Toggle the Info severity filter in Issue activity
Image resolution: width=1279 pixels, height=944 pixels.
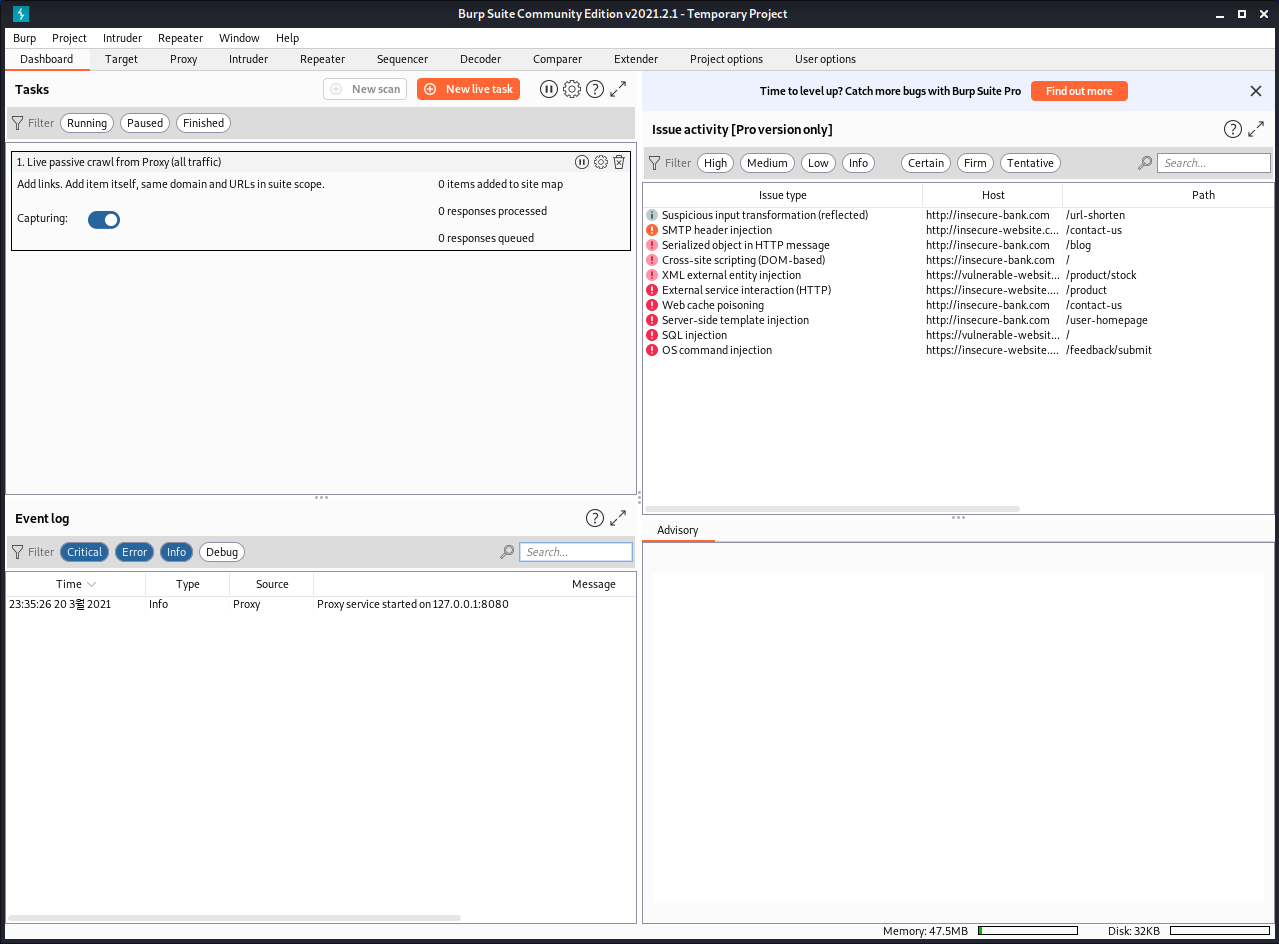(x=859, y=163)
